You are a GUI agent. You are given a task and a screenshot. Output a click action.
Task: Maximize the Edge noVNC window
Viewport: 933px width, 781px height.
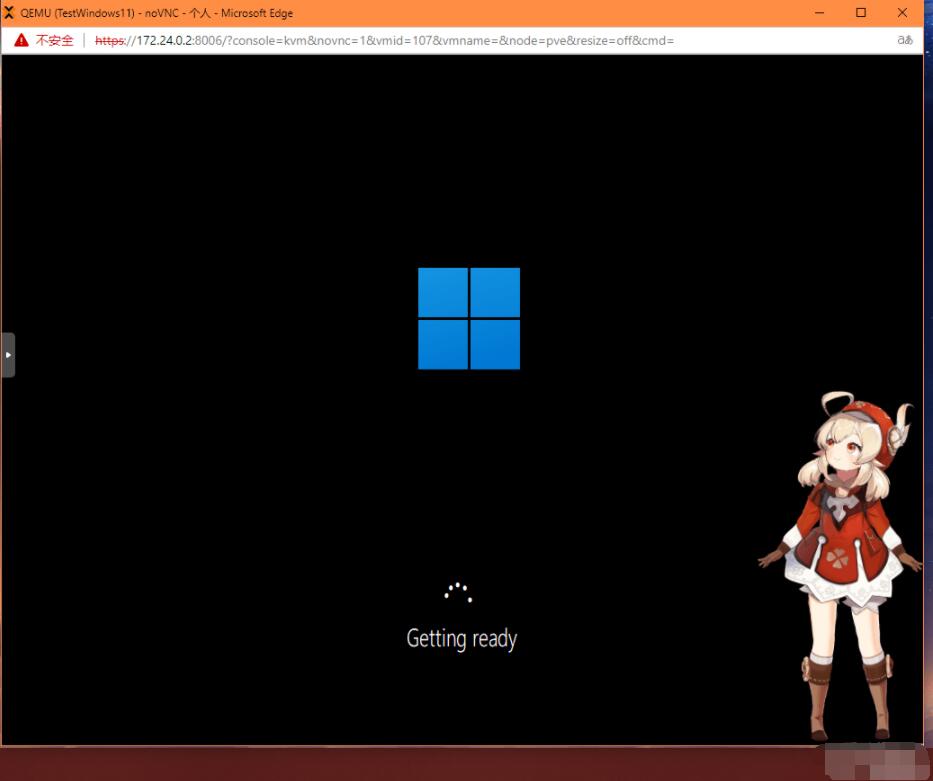[x=860, y=12]
